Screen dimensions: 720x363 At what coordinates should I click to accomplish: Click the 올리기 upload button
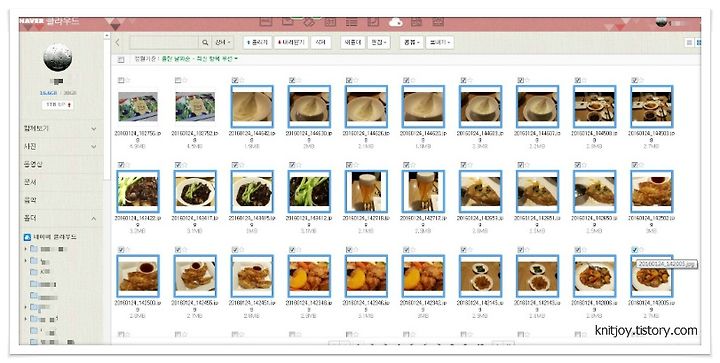257,42
